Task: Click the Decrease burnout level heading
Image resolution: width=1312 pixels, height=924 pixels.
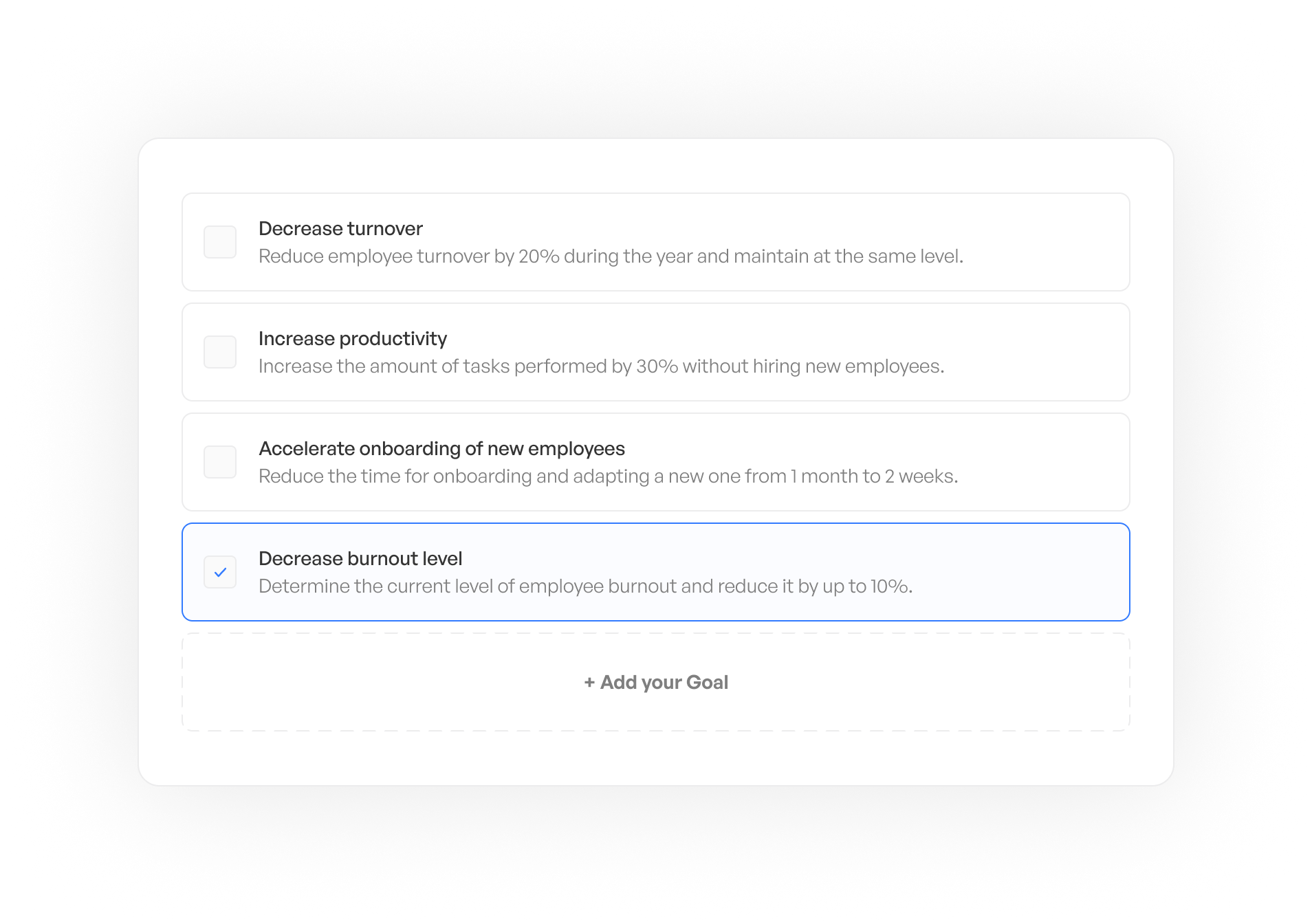Action: click(x=360, y=558)
